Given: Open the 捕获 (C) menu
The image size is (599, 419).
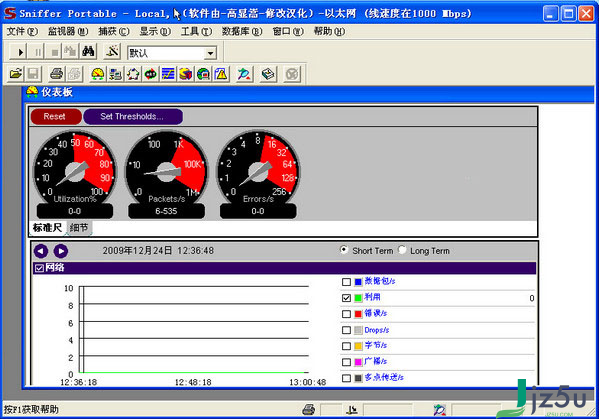Looking at the screenshot, I should [113, 31].
